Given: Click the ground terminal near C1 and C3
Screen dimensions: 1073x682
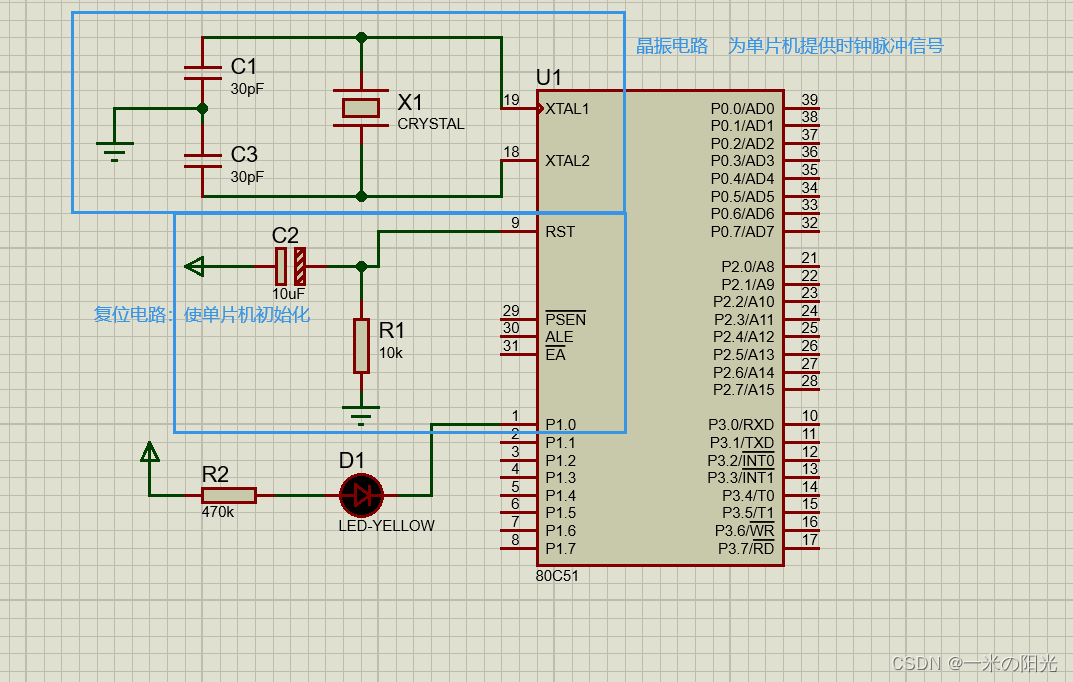Looking at the screenshot, I should [114, 151].
